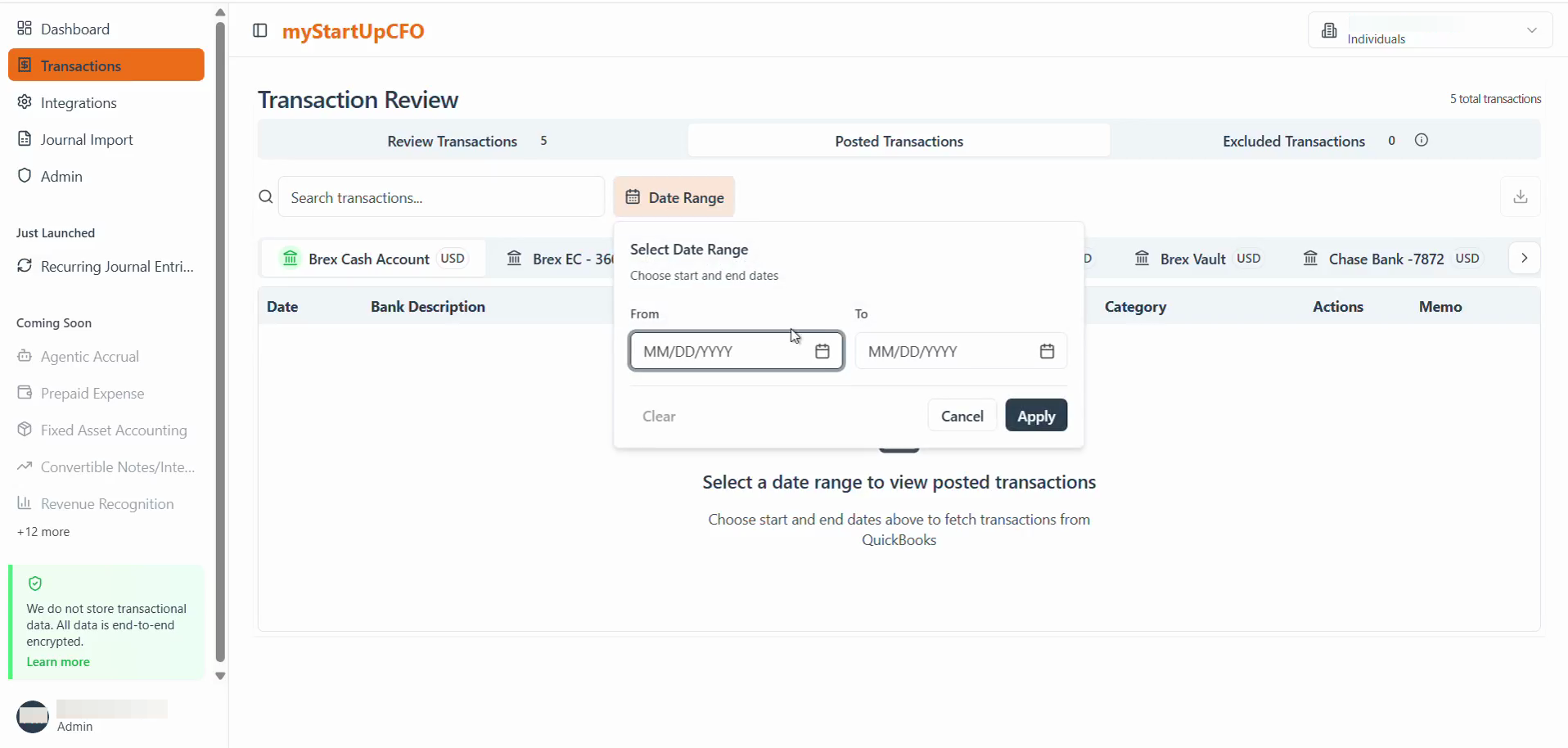The image size is (1568, 748).
Task: Apply the selected date range
Action: (x=1036, y=416)
